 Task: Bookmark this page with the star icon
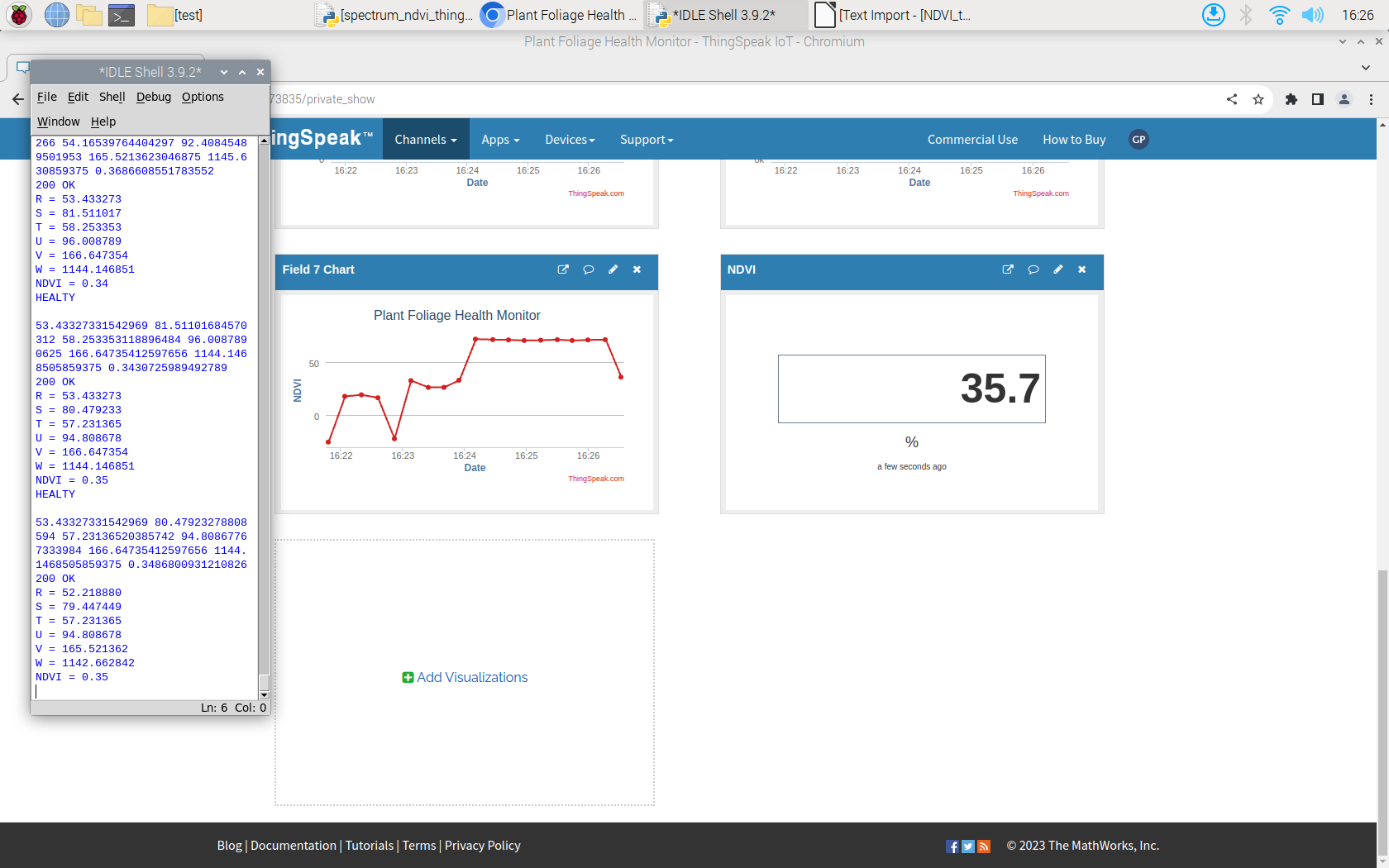click(1258, 99)
